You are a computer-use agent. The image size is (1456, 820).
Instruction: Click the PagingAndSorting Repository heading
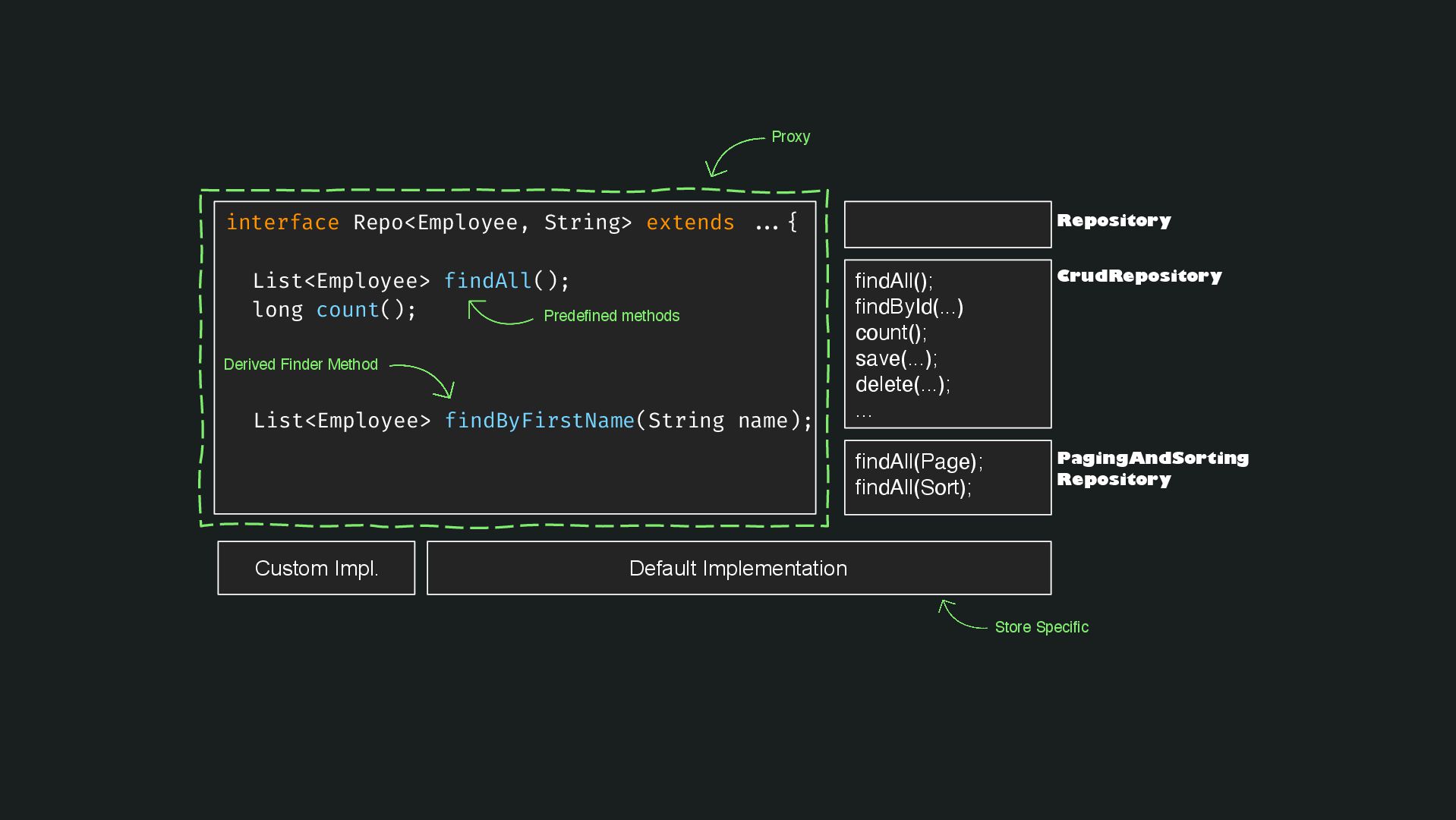tap(1152, 468)
